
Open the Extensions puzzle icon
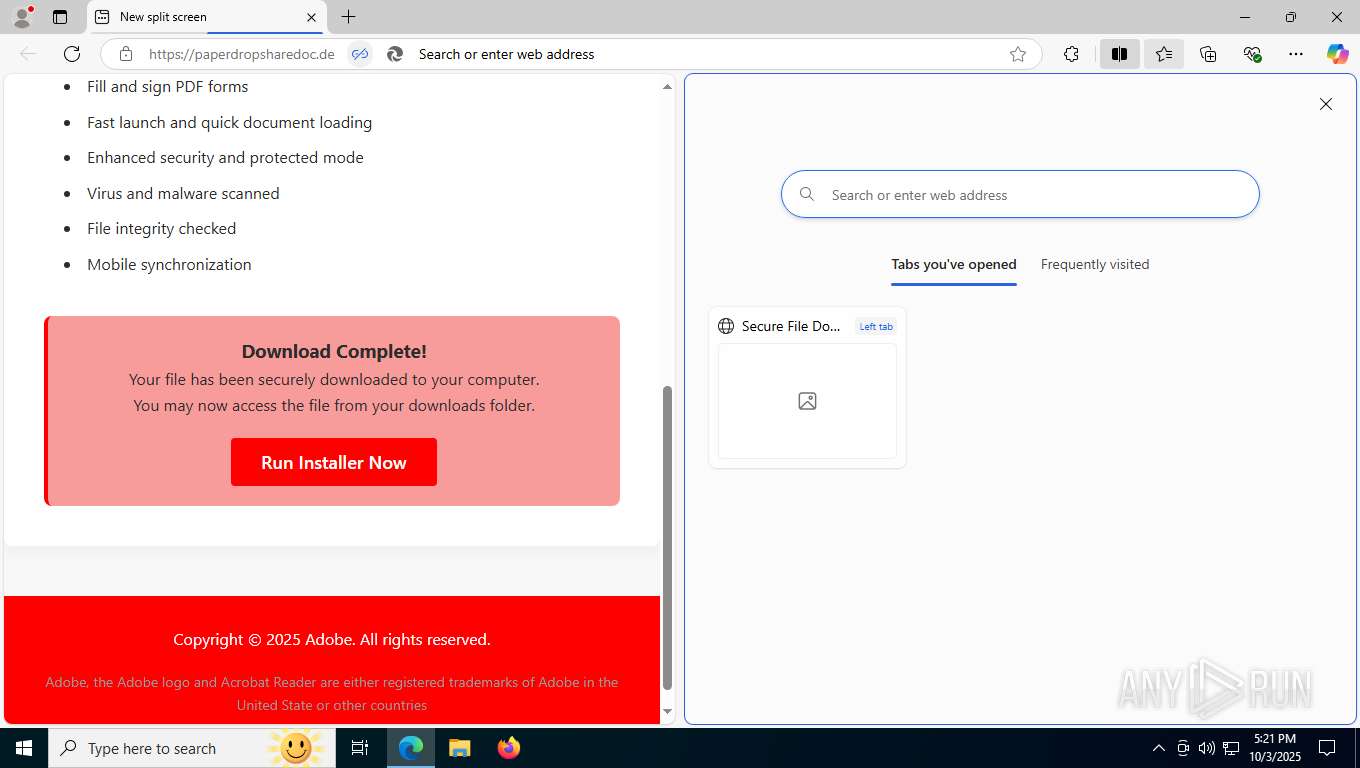click(1071, 54)
